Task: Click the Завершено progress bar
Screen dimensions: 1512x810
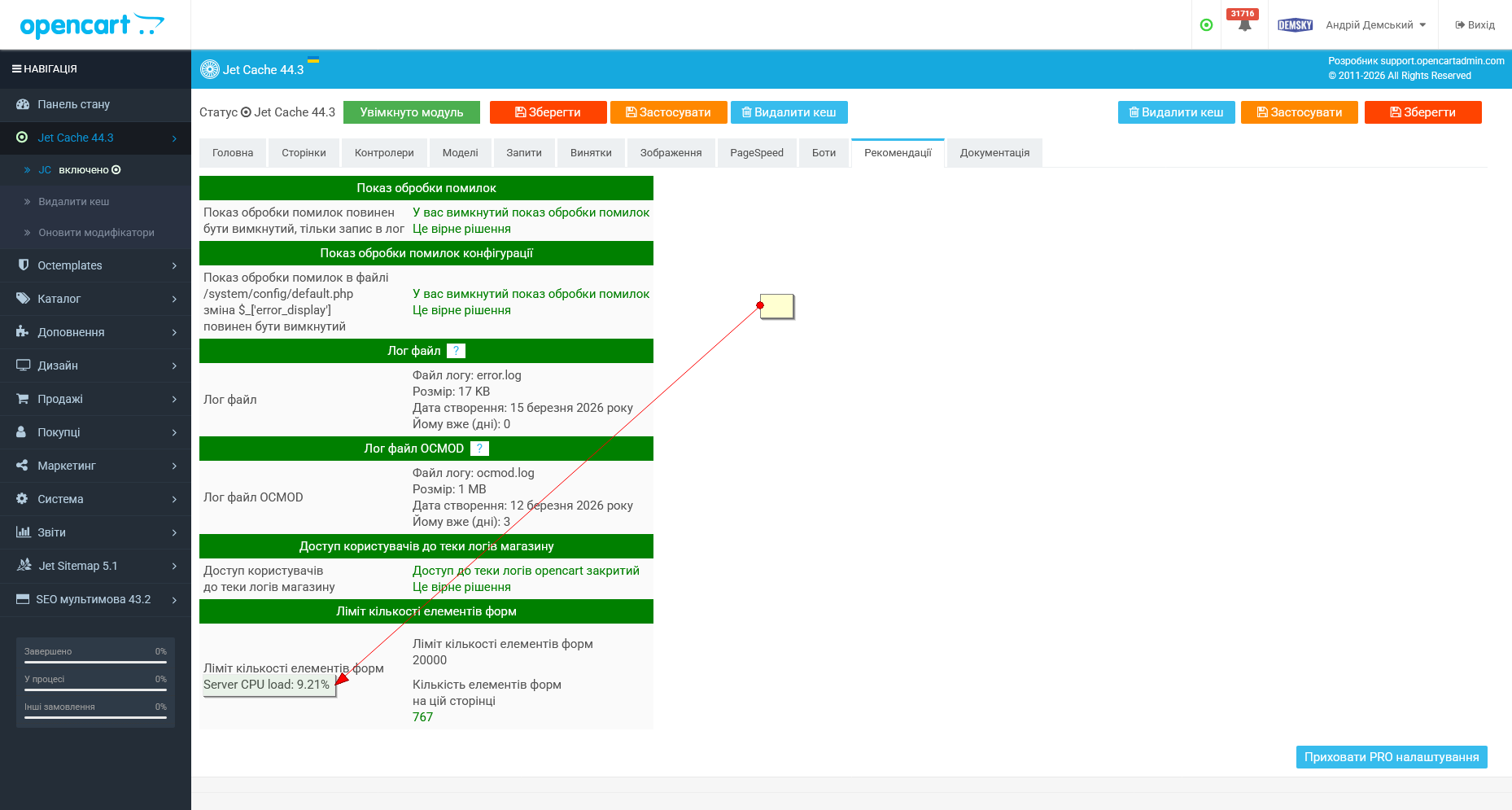Action: click(95, 662)
